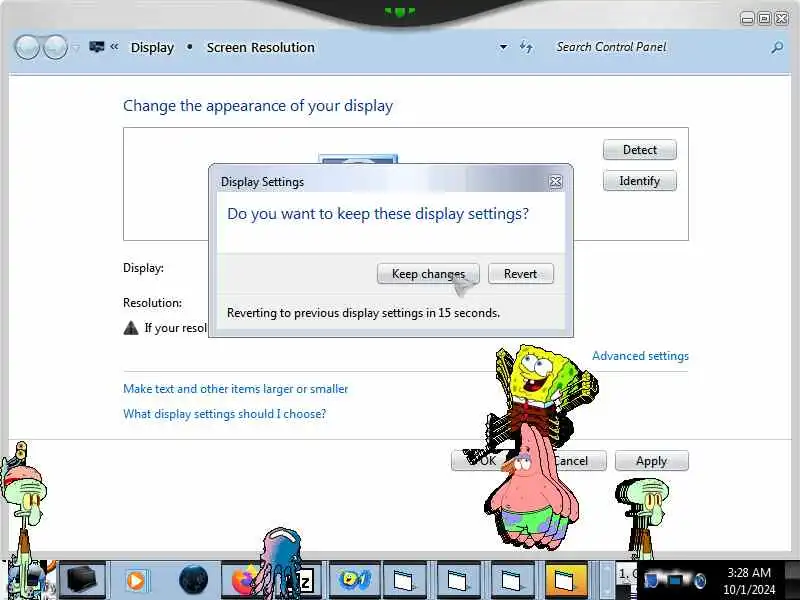
Task: Click the Keep changes button
Action: (x=428, y=273)
